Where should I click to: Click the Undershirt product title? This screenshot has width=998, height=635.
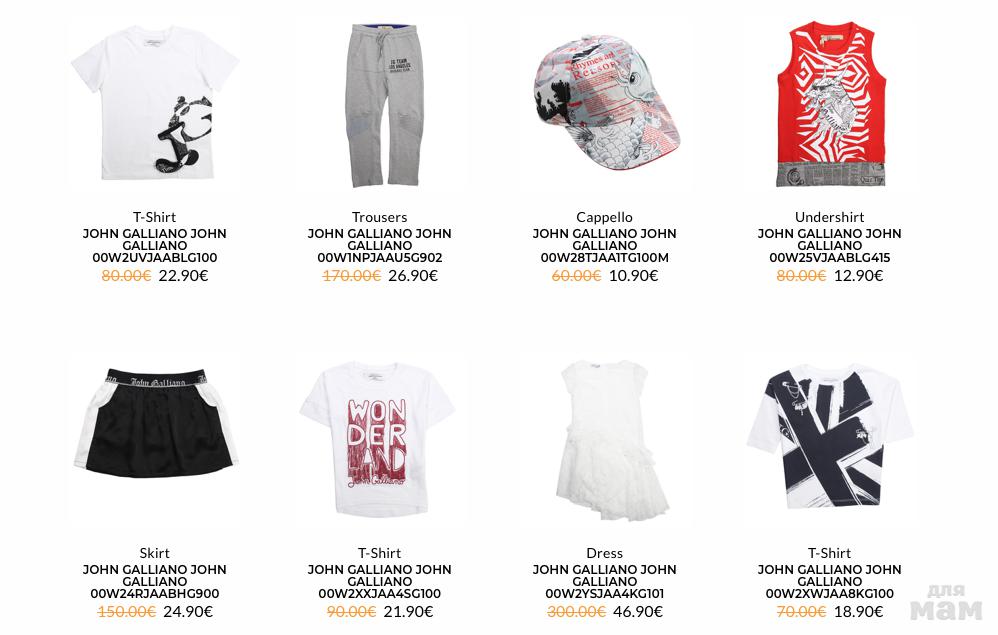pos(829,217)
